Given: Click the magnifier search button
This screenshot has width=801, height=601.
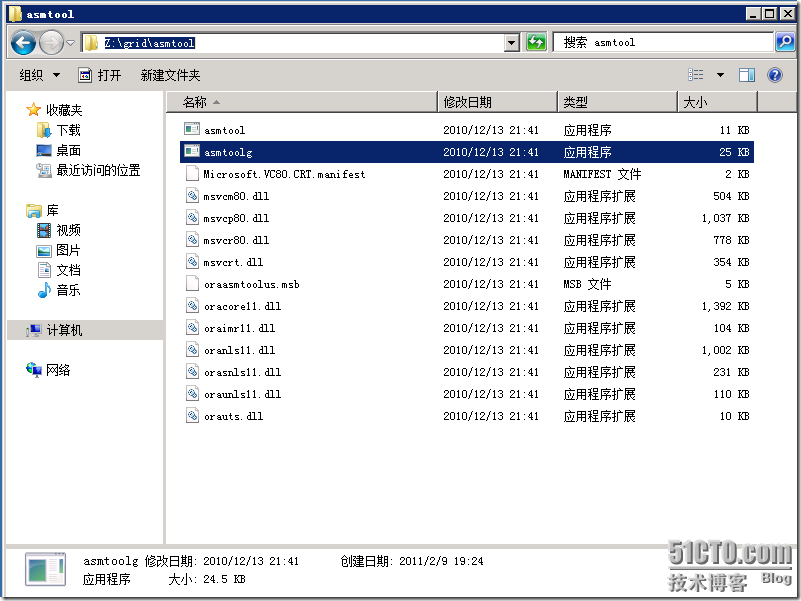Looking at the screenshot, I should coord(785,42).
